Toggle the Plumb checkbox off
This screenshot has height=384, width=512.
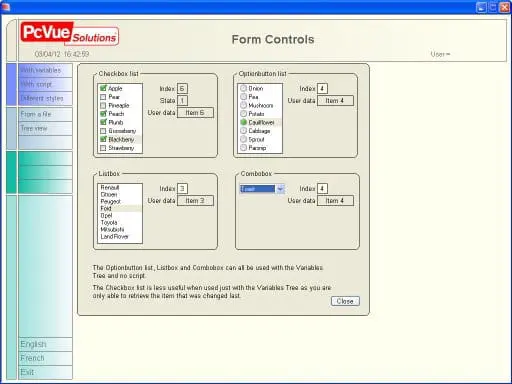(x=103, y=122)
